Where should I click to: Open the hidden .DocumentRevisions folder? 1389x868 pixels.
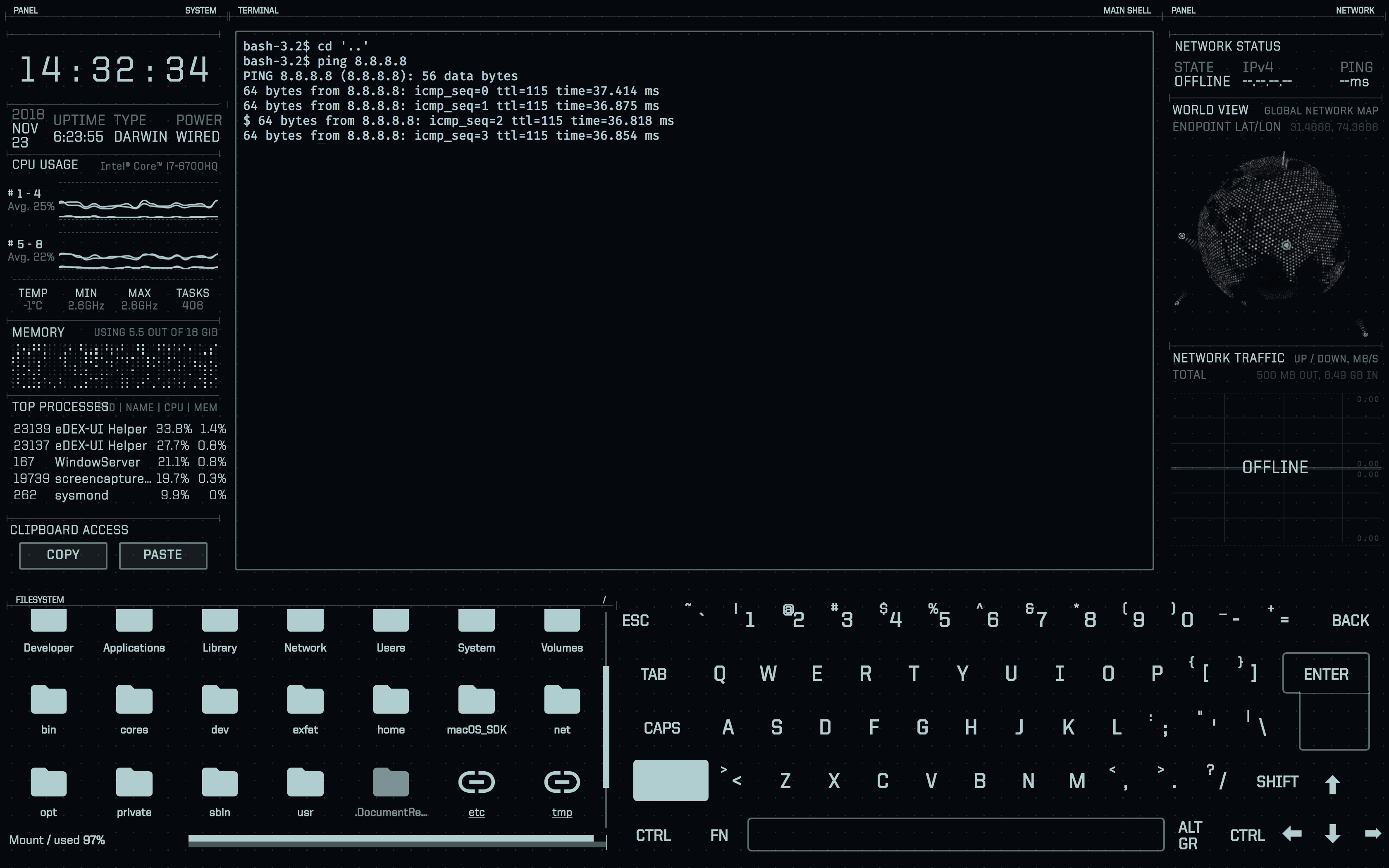click(x=391, y=782)
